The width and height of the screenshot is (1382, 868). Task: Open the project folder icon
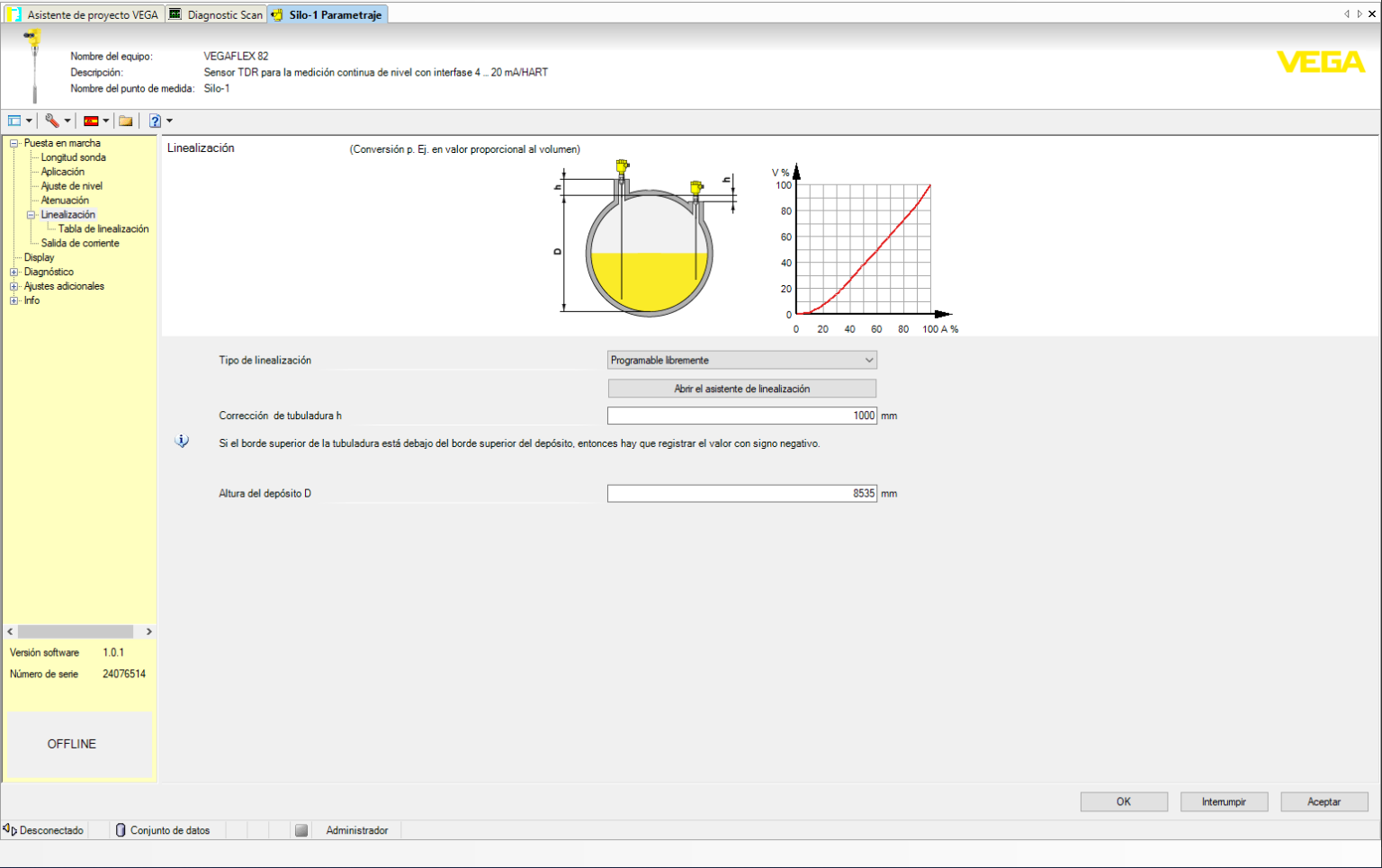(x=126, y=120)
